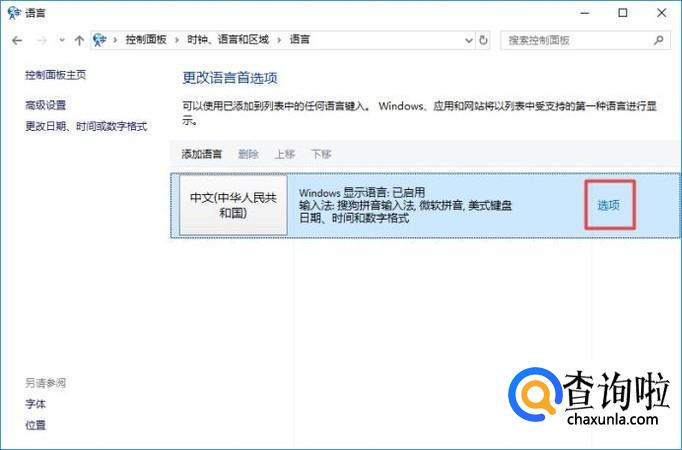Click the search magnifier icon
Viewport: 682px width, 450px height.
tap(659, 40)
